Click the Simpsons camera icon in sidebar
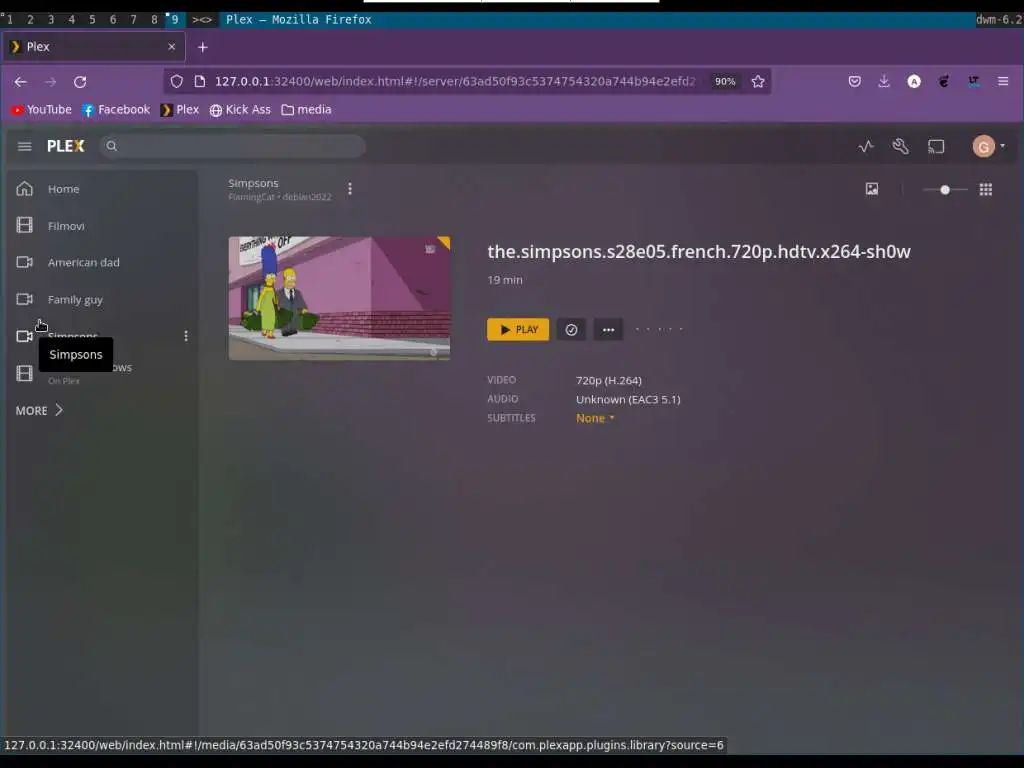This screenshot has width=1024, height=768. pyautogui.click(x=24, y=336)
